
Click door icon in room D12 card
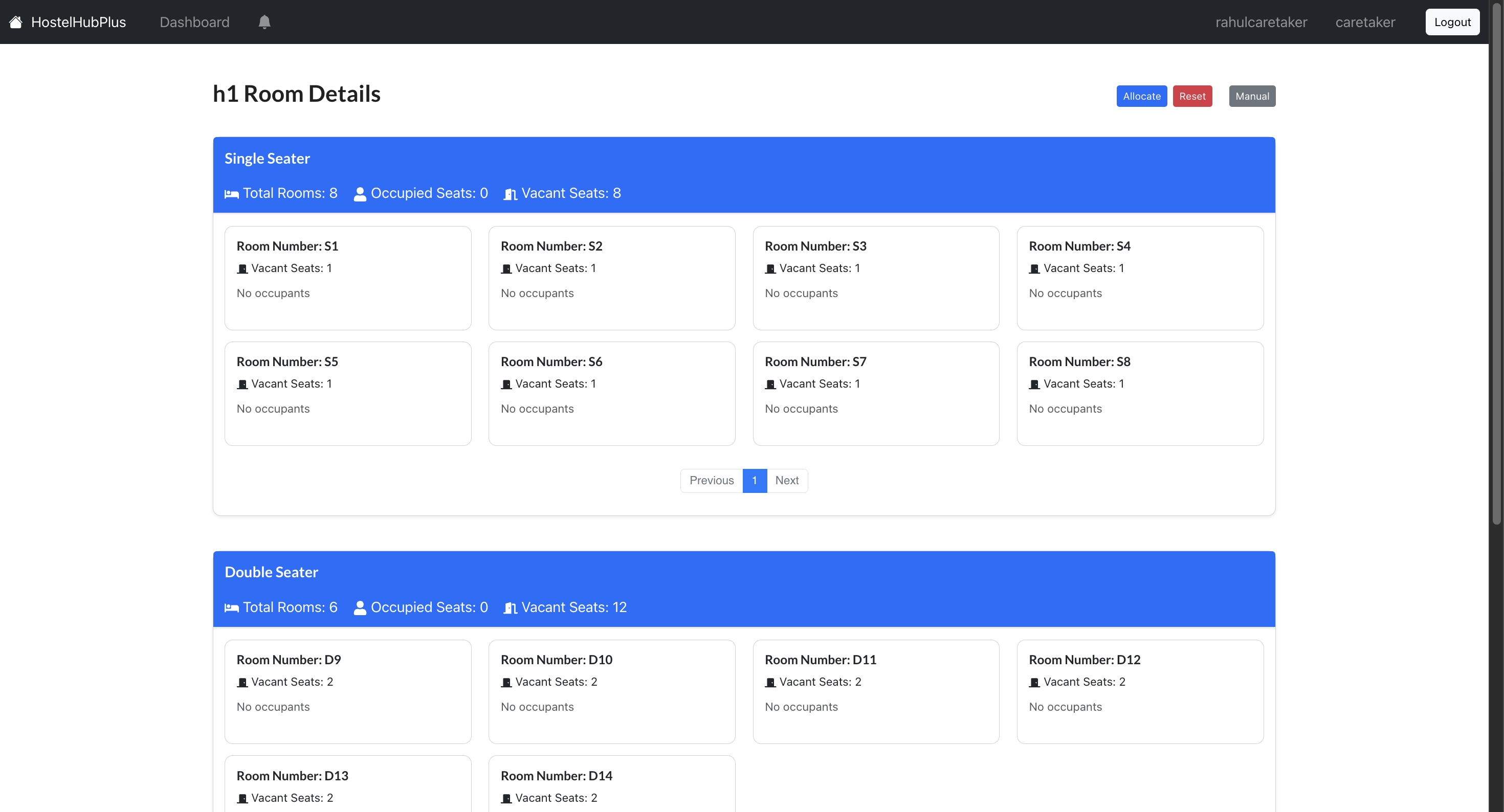[x=1034, y=683]
